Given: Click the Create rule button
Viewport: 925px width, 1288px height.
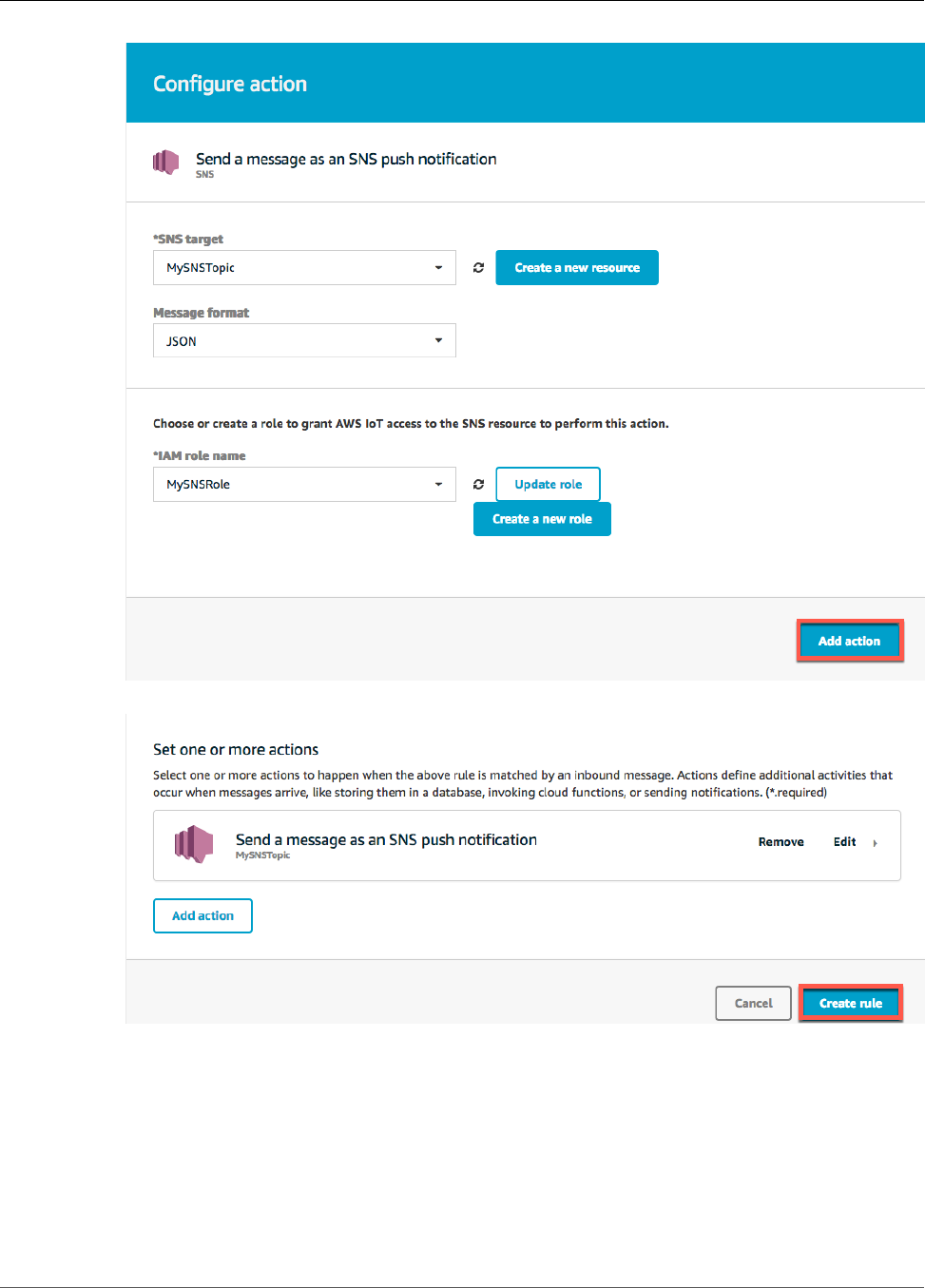Looking at the screenshot, I should pyautogui.click(x=850, y=1004).
